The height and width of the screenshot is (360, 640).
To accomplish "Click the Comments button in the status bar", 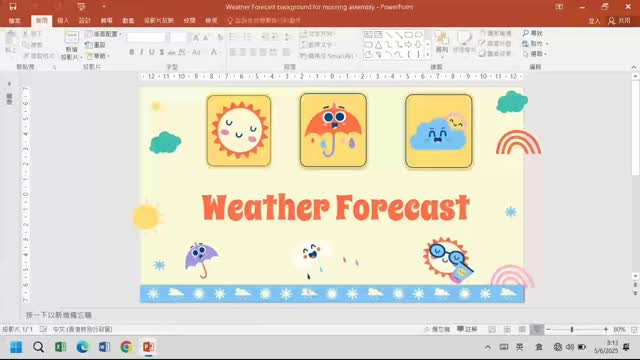I will click(467, 329).
